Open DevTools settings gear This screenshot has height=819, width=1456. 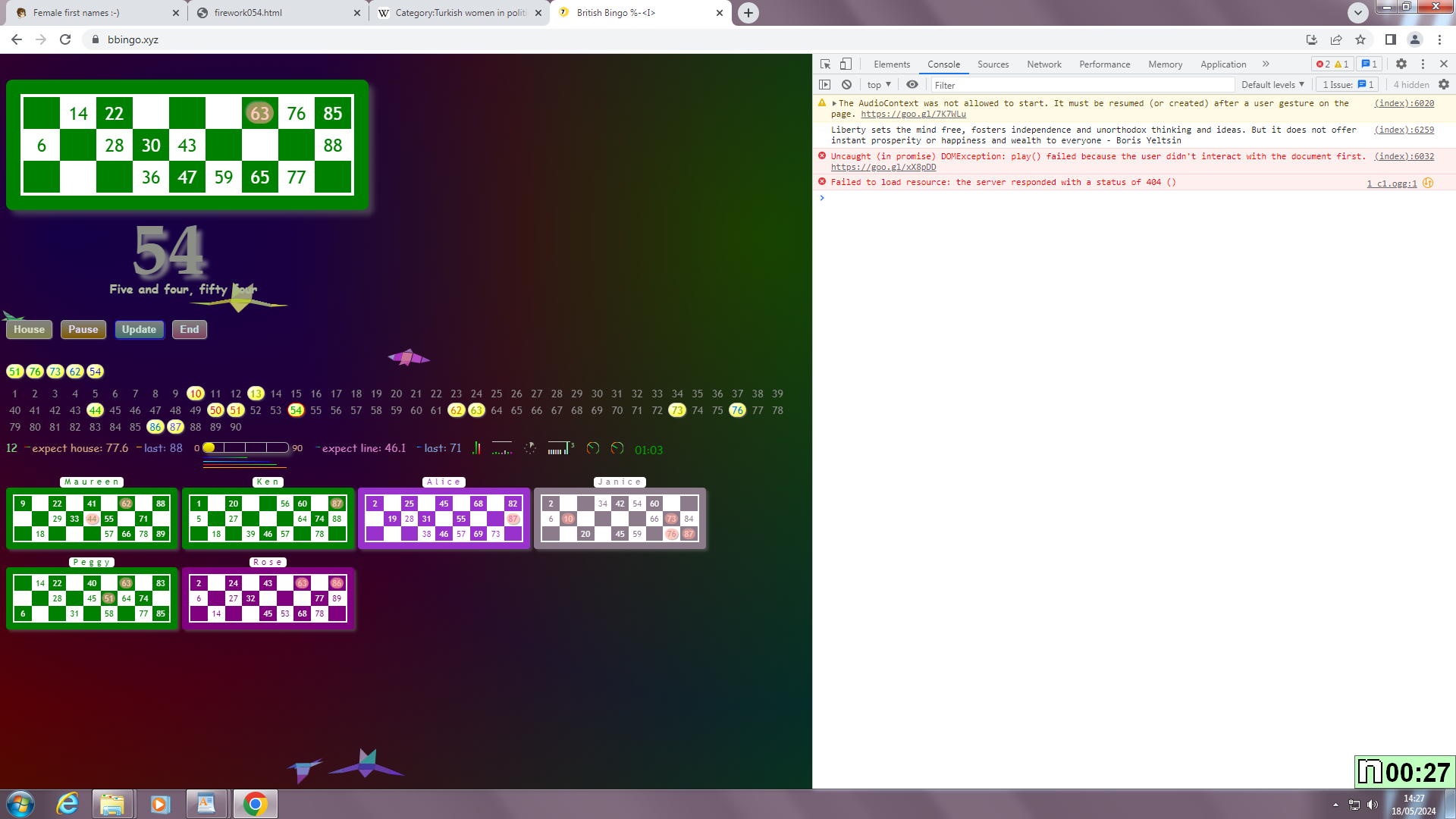coord(1401,64)
